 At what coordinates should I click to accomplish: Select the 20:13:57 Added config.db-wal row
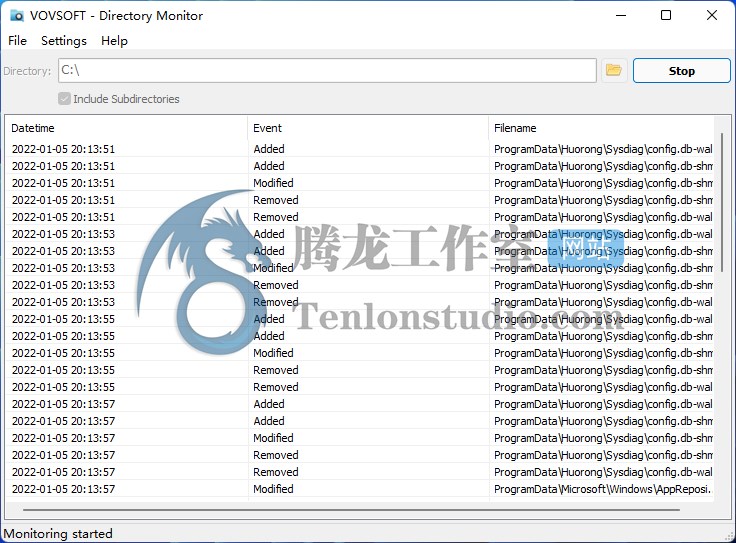pyautogui.click(x=360, y=404)
